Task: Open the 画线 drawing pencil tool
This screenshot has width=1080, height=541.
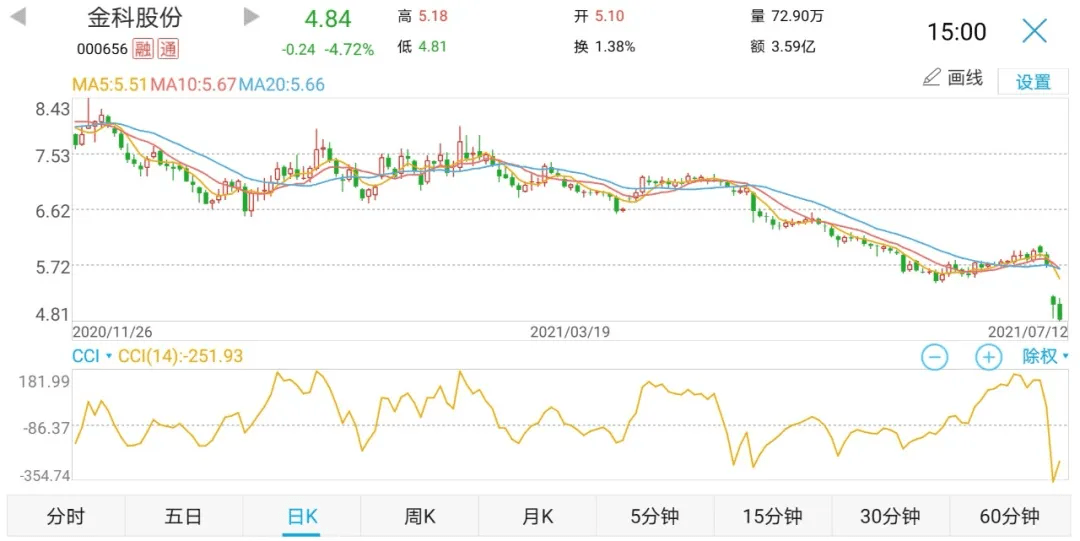Action: click(x=953, y=78)
